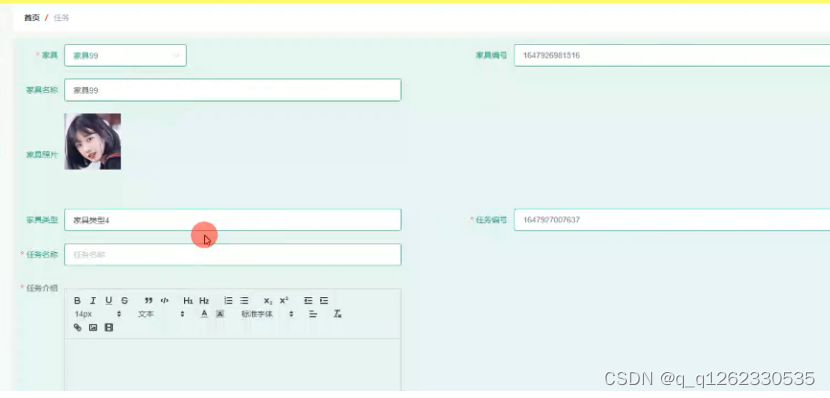Viewport: 830px width, 398px height.
Task: Toggle strikethrough formatting in the editor
Action: 124,301
